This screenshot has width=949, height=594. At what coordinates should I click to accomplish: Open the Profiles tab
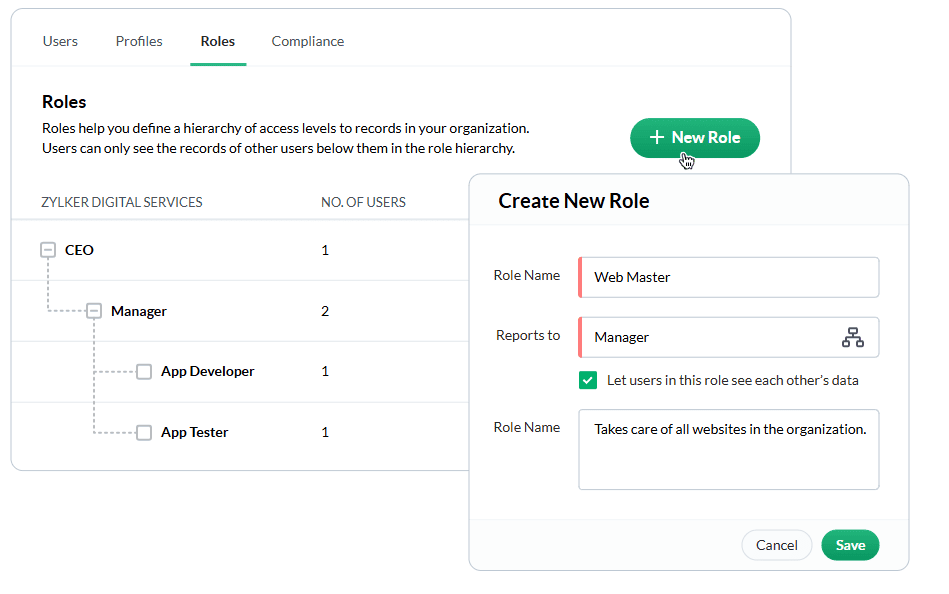[x=139, y=41]
